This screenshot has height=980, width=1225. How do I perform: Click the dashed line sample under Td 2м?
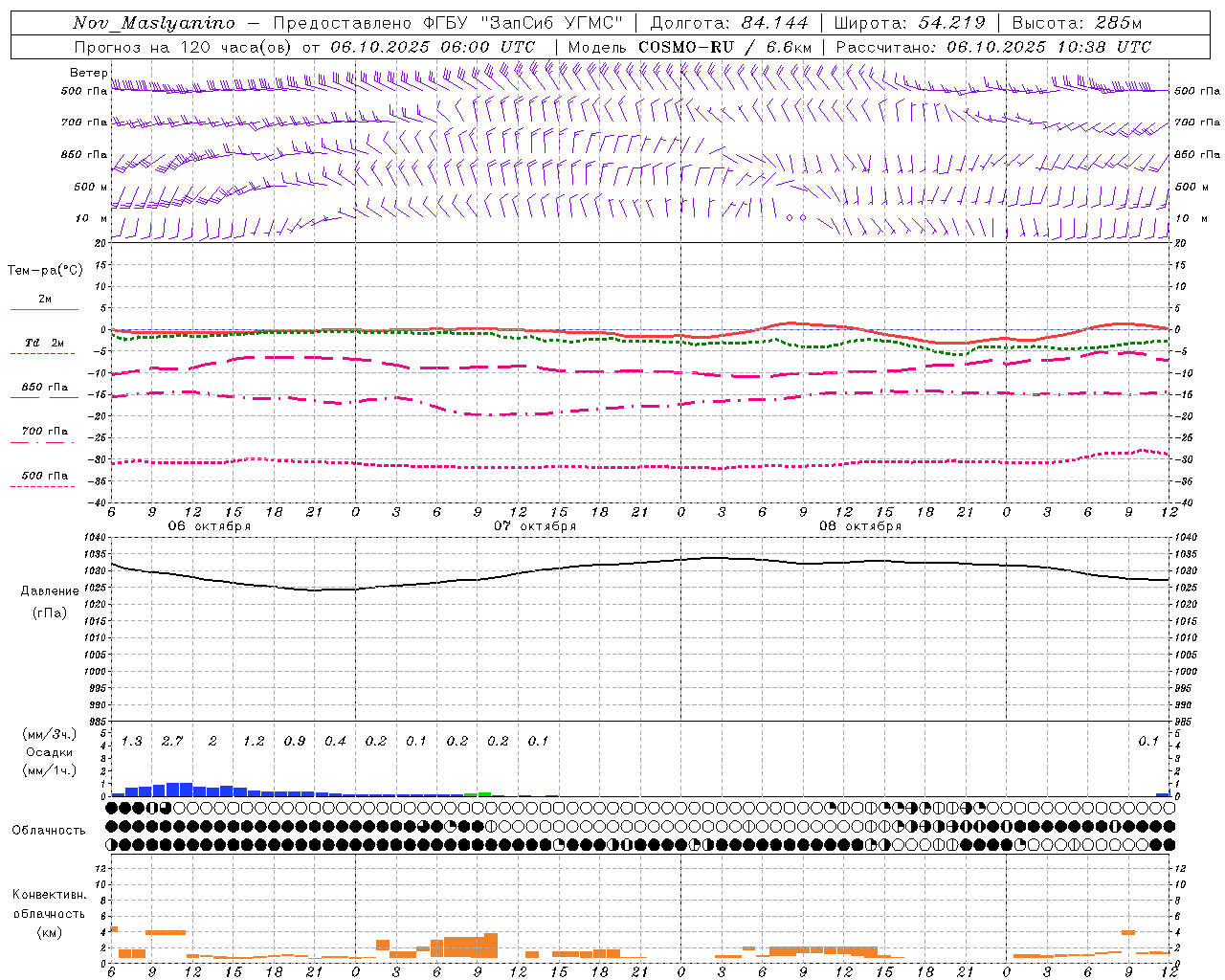[x=43, y=353]
